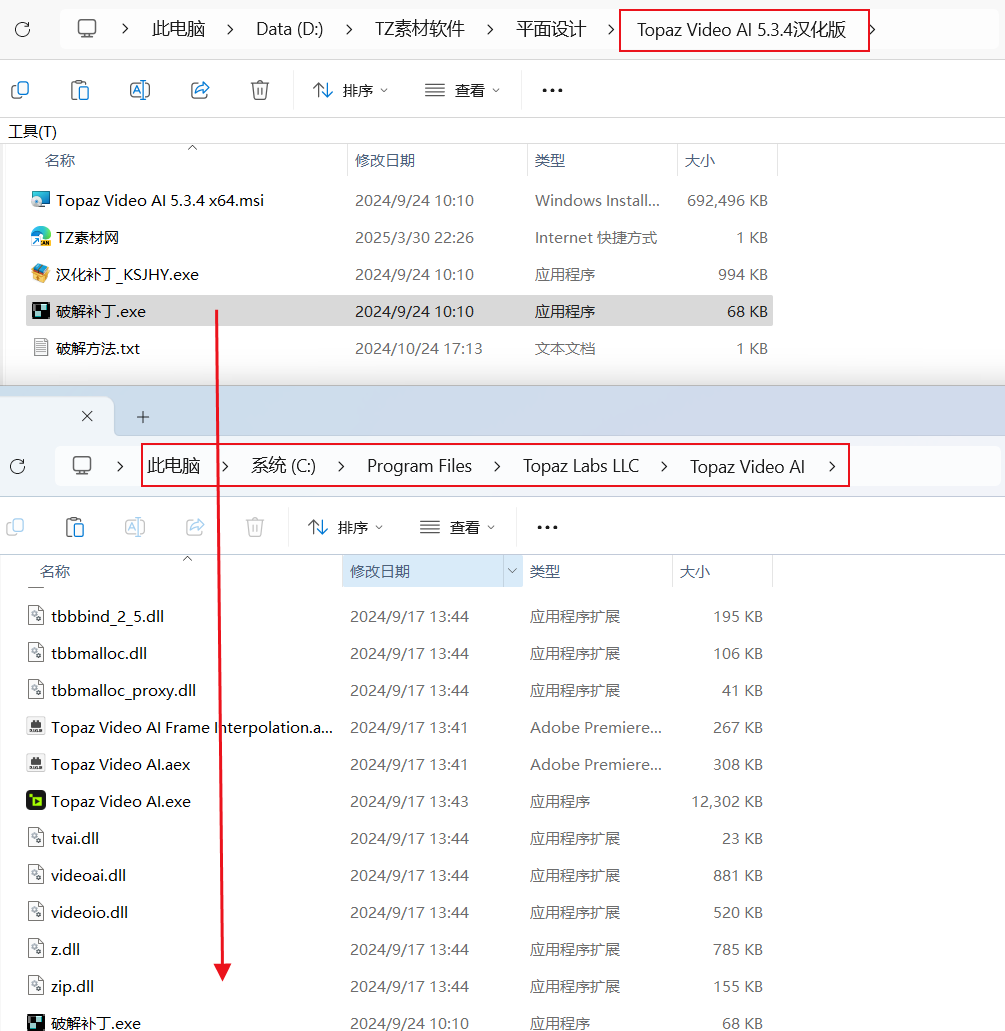Click the computer monitor icon in the lower address bar
The image size is (1005, 1031).
[x=82, y=466]
